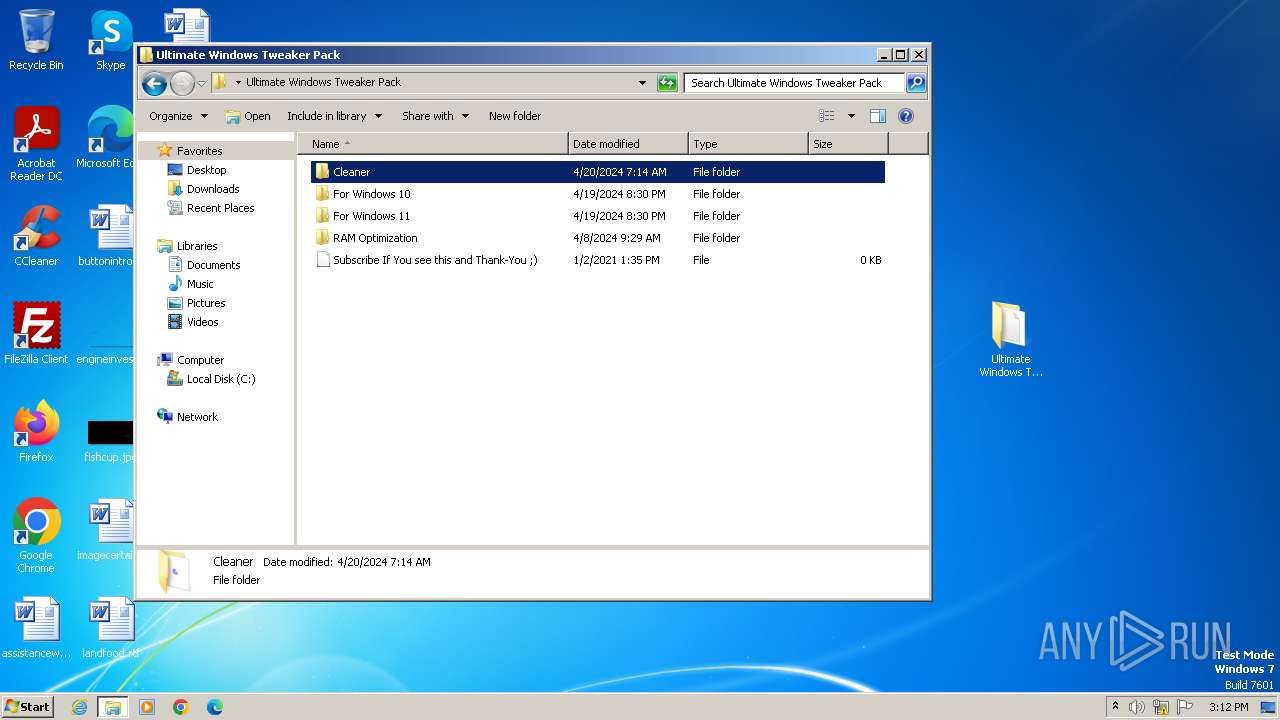Click the Open toolbar button
The width and height of the screenshot is (1280, 720).
(248, 116)
